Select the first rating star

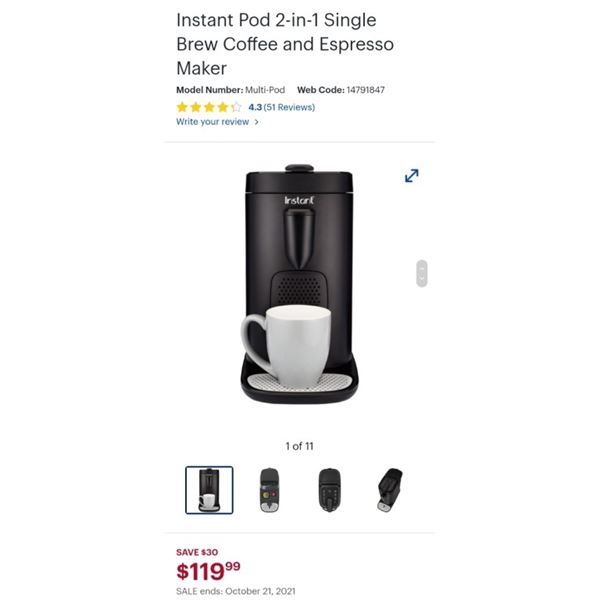(182, 107)
